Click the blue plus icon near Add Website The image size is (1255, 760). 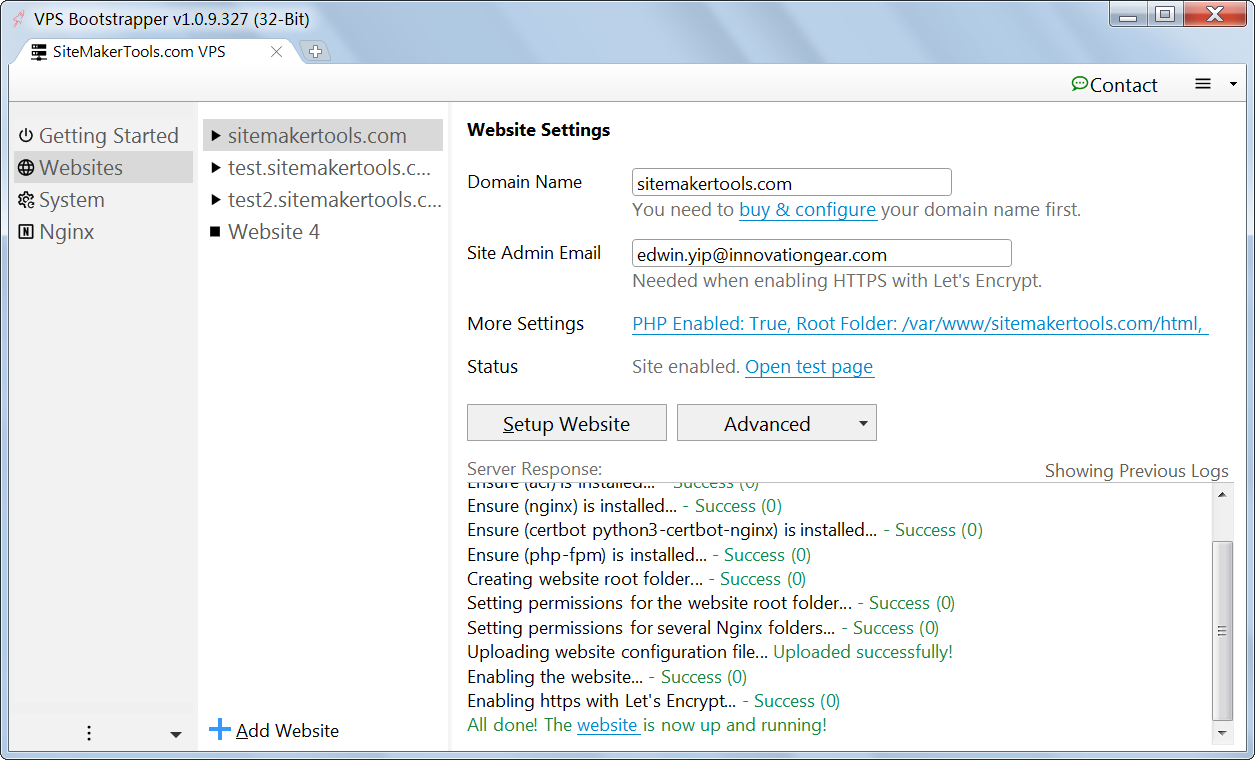point(220,729)
